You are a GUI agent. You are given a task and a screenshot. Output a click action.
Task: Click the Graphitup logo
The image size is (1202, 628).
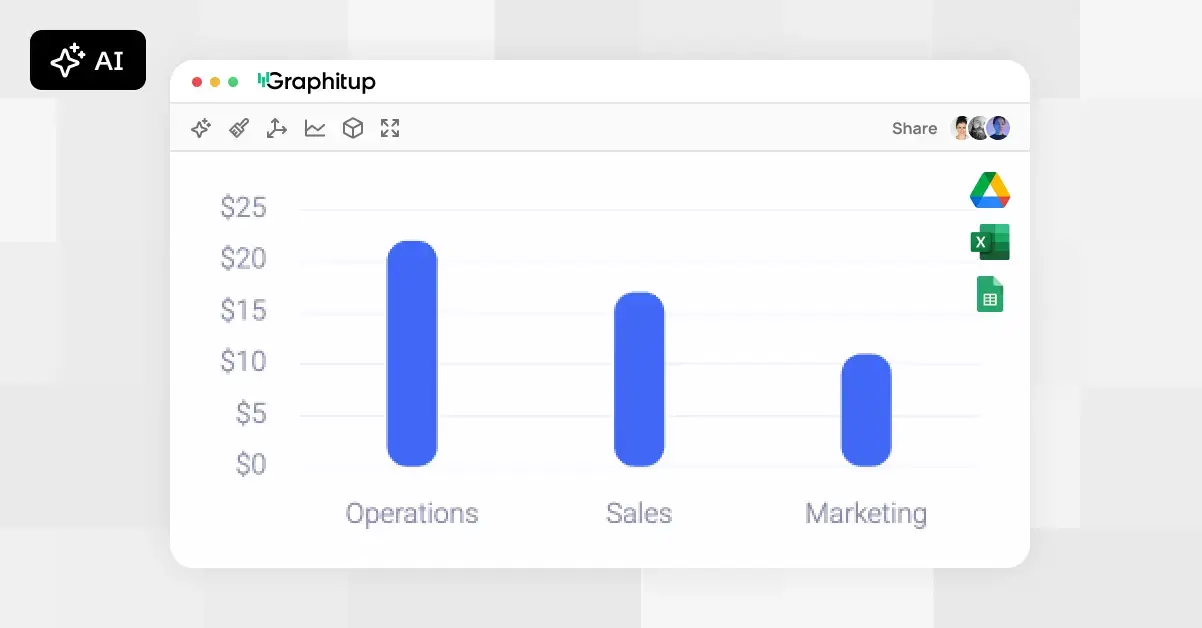pos(316,82)
